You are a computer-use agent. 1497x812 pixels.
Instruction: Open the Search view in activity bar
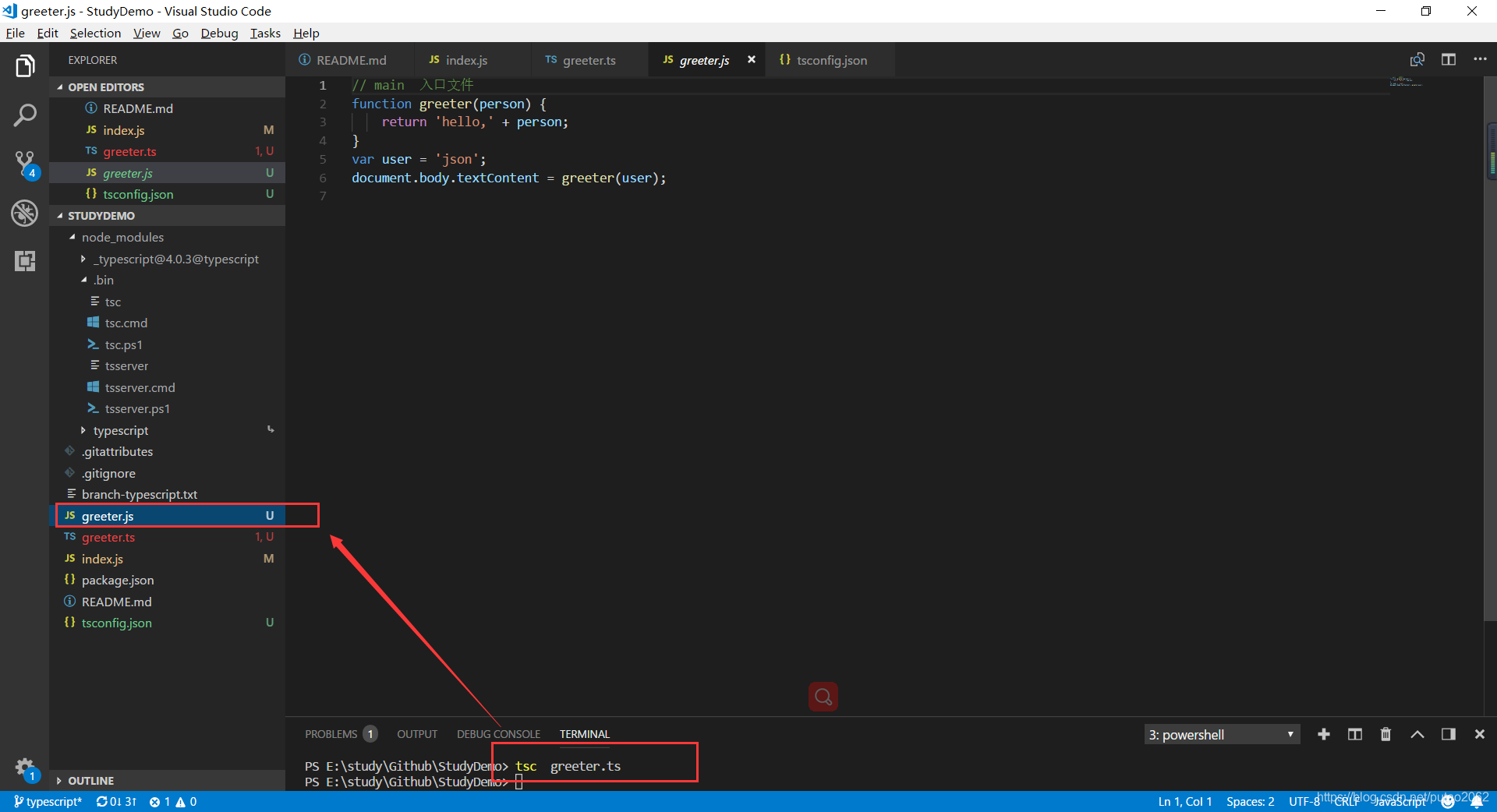(25, 115)
